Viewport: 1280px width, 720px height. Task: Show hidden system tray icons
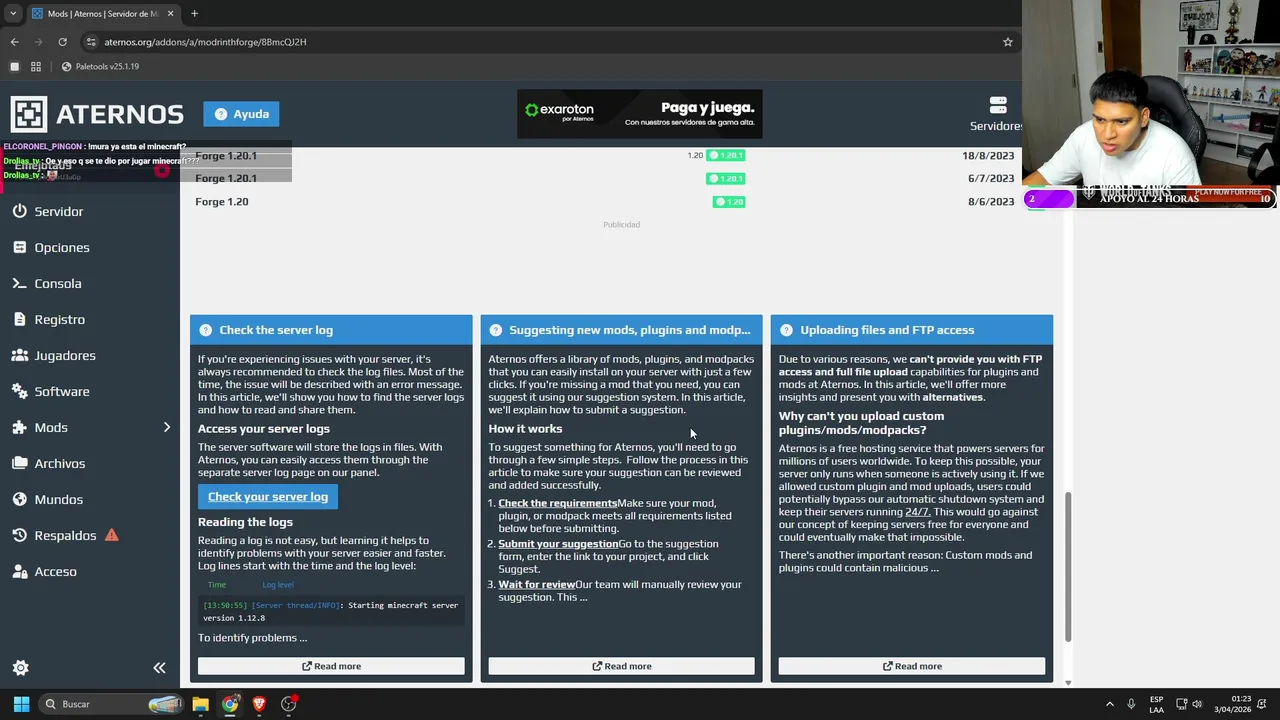click(1109, 704)
